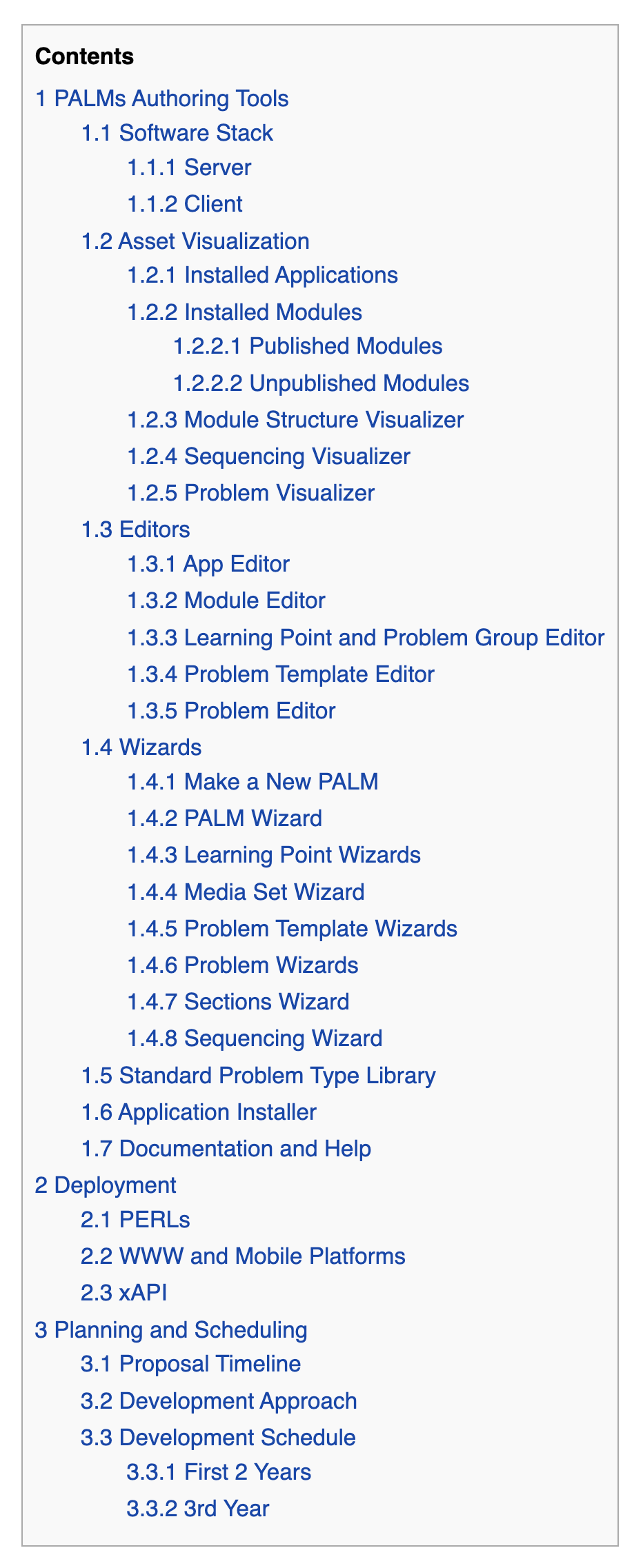The height and width of the screenshot is (1568, 643).
Task: Jump to 2 Deployment section
Action: [x=106, y=1185]
